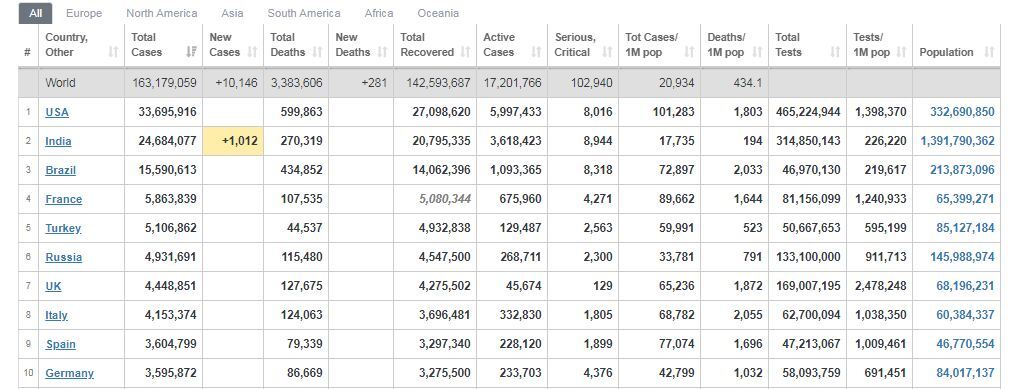Open the Spain country link
This screenshot has height=389, width=1022.
tap(60, 344)
